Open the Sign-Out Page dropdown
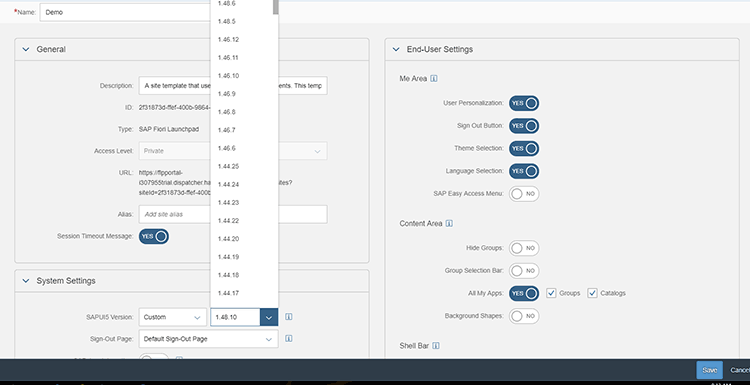The width and height of the screenshot is (750, 385). 209,339
